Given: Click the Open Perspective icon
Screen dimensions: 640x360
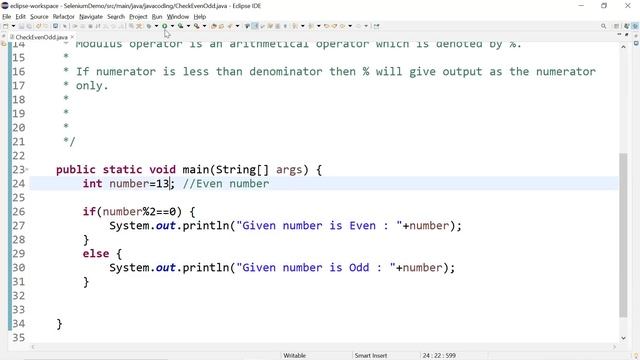Looking at the screenshot, I should (617, 26).
